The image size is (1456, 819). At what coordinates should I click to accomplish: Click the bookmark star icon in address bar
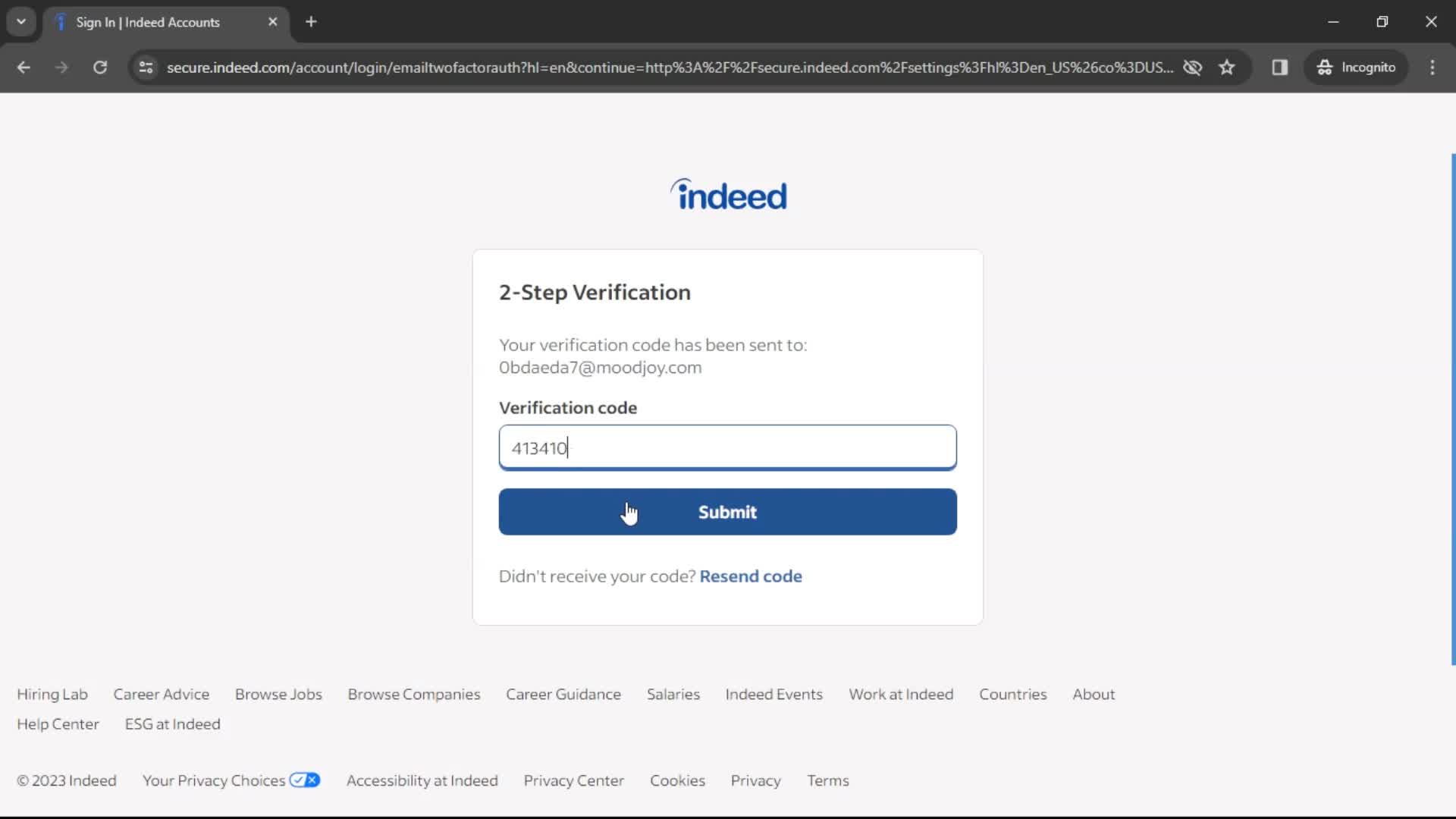[1227, 67]
